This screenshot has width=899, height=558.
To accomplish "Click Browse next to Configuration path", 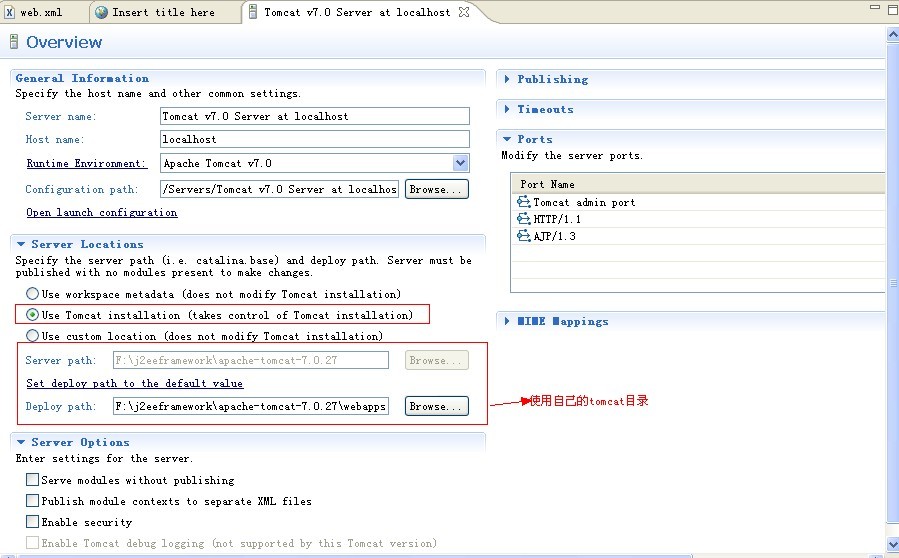I will 436,189.
